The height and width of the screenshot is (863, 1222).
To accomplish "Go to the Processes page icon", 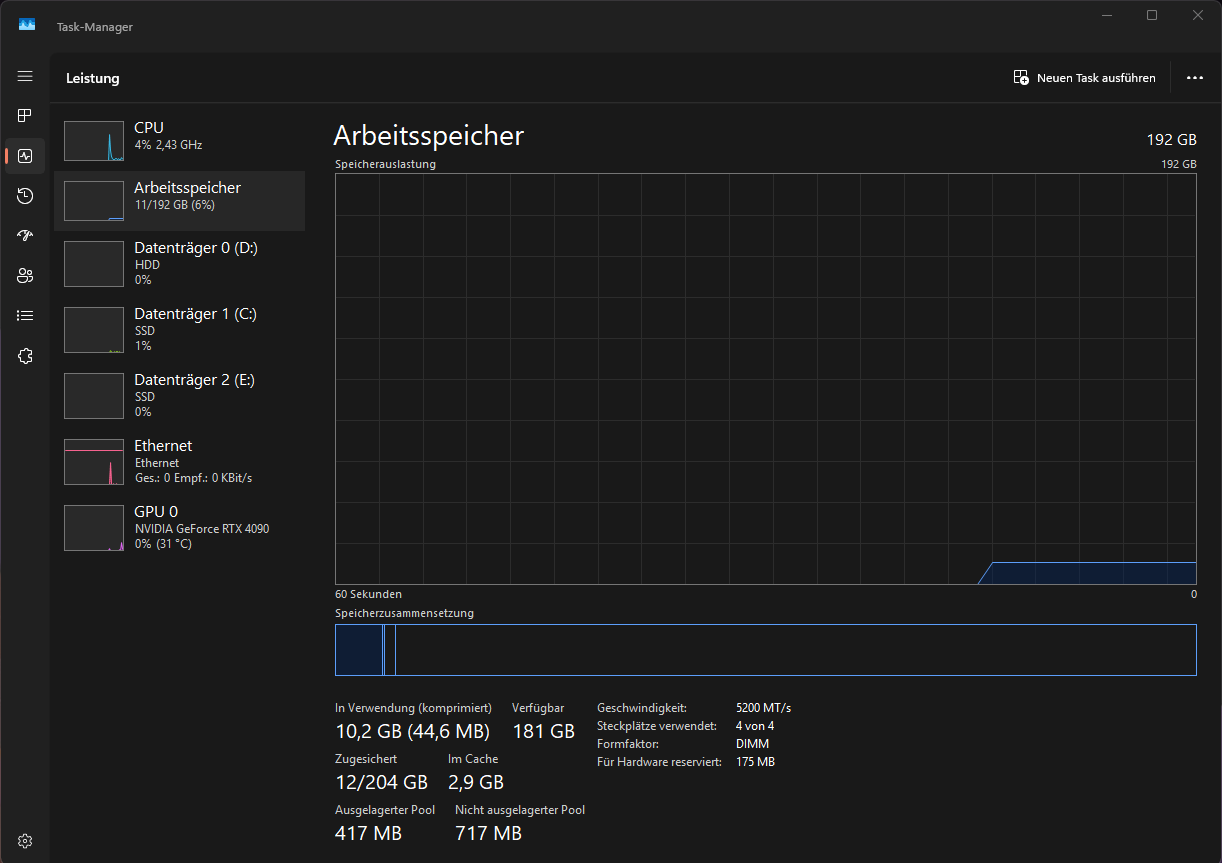I will (x=25, y=116).
